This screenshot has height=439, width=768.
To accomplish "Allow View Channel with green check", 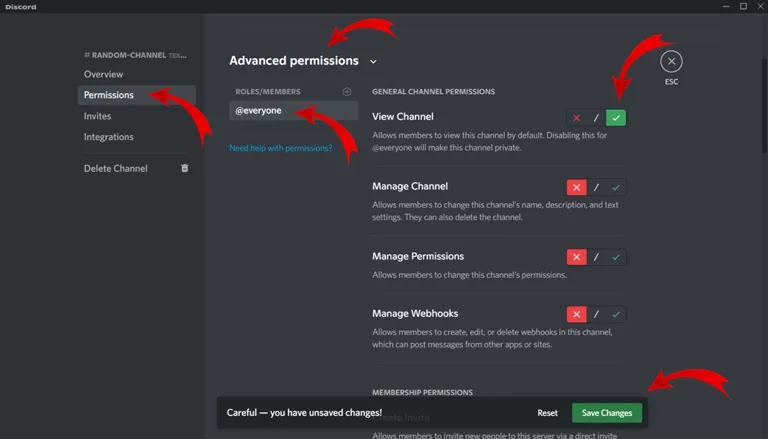I will (x=616, y=118).
